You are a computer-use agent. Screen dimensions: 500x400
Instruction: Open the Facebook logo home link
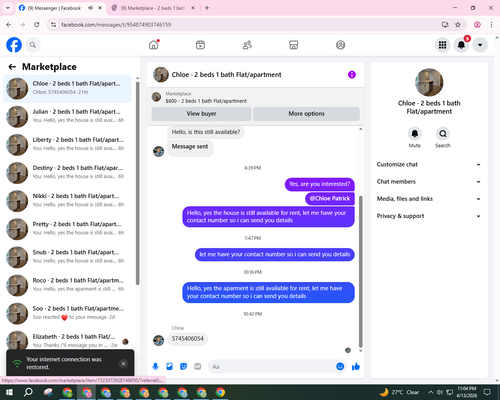pyautogui.click(x=14, y=45)
